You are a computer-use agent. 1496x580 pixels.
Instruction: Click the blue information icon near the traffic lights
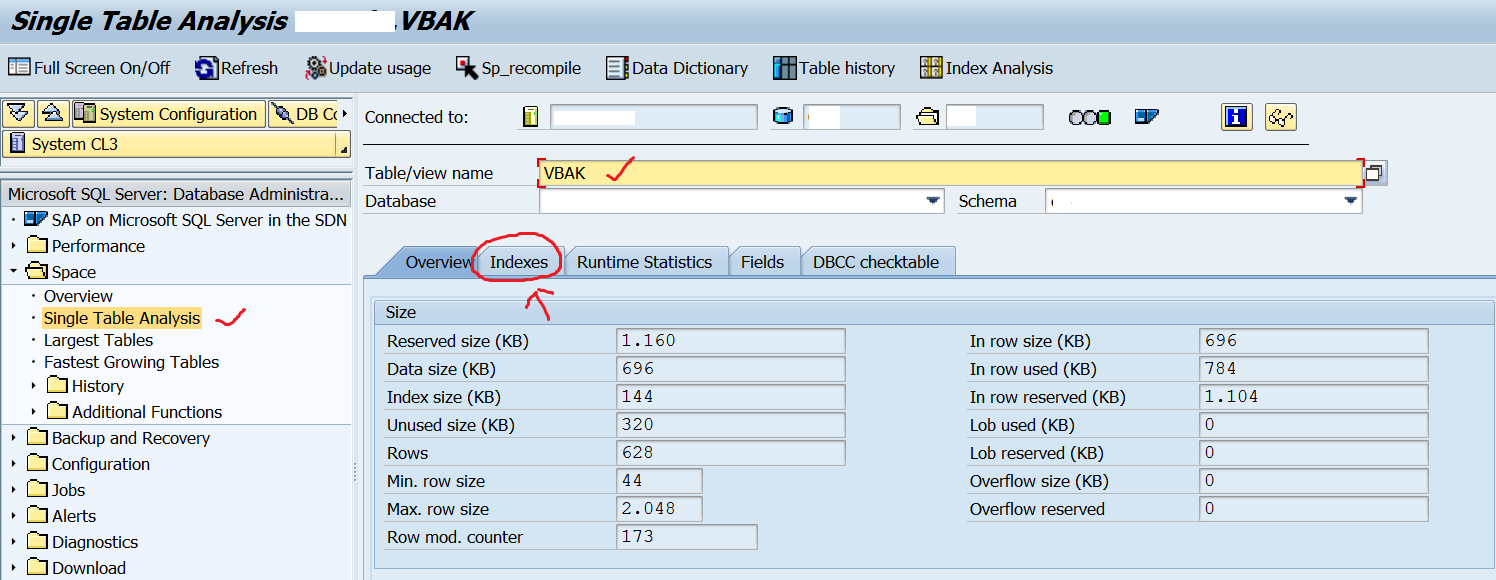pos(1238,116)
